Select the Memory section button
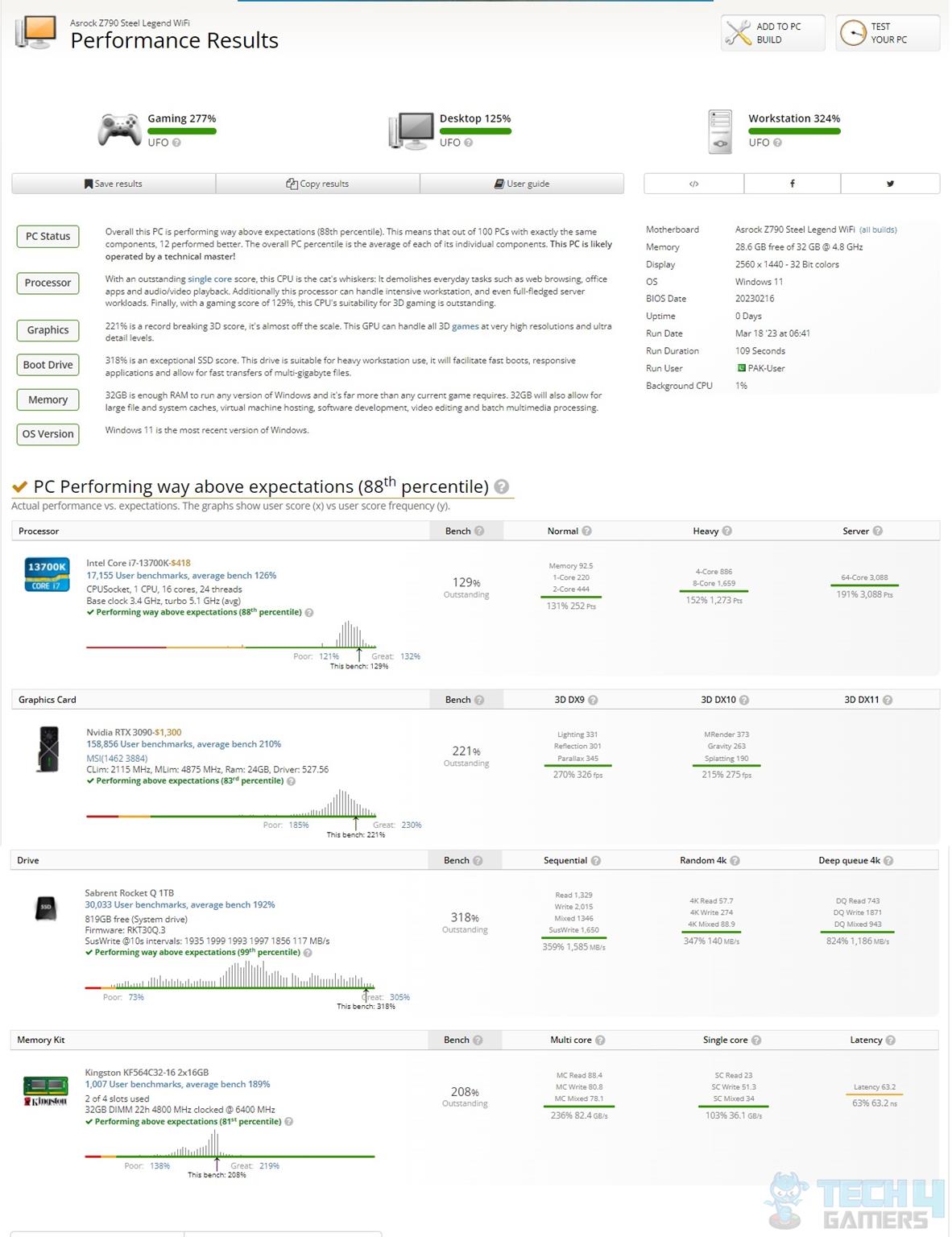 coord(48,399)
